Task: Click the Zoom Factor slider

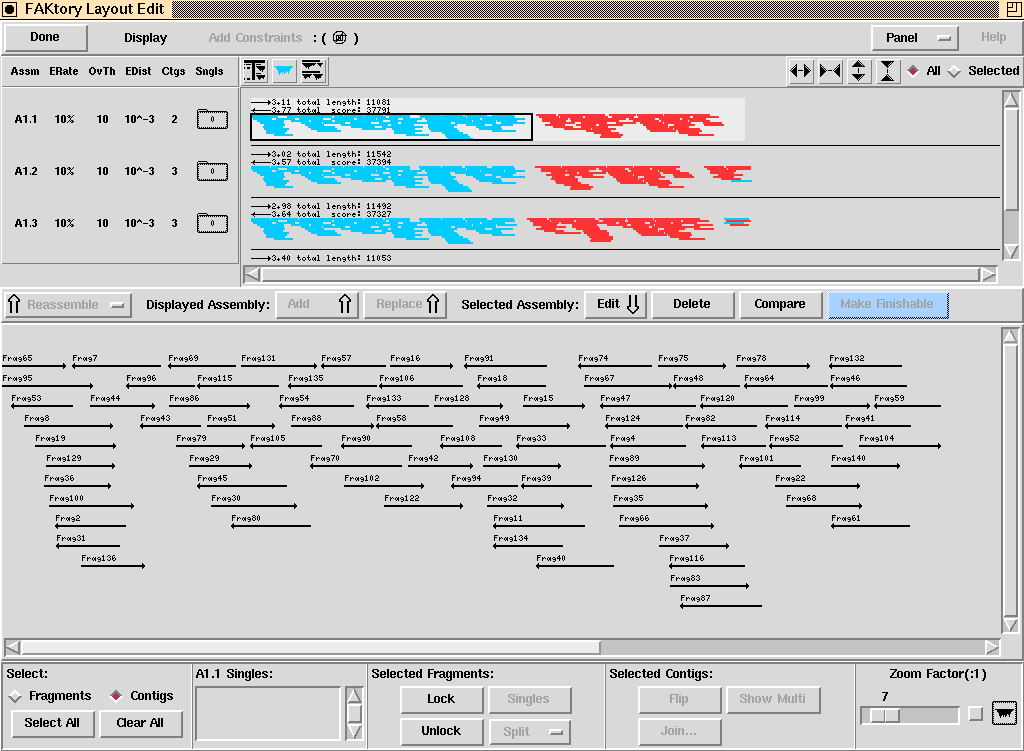Action: pyautogui.click(x=909, y=715)
